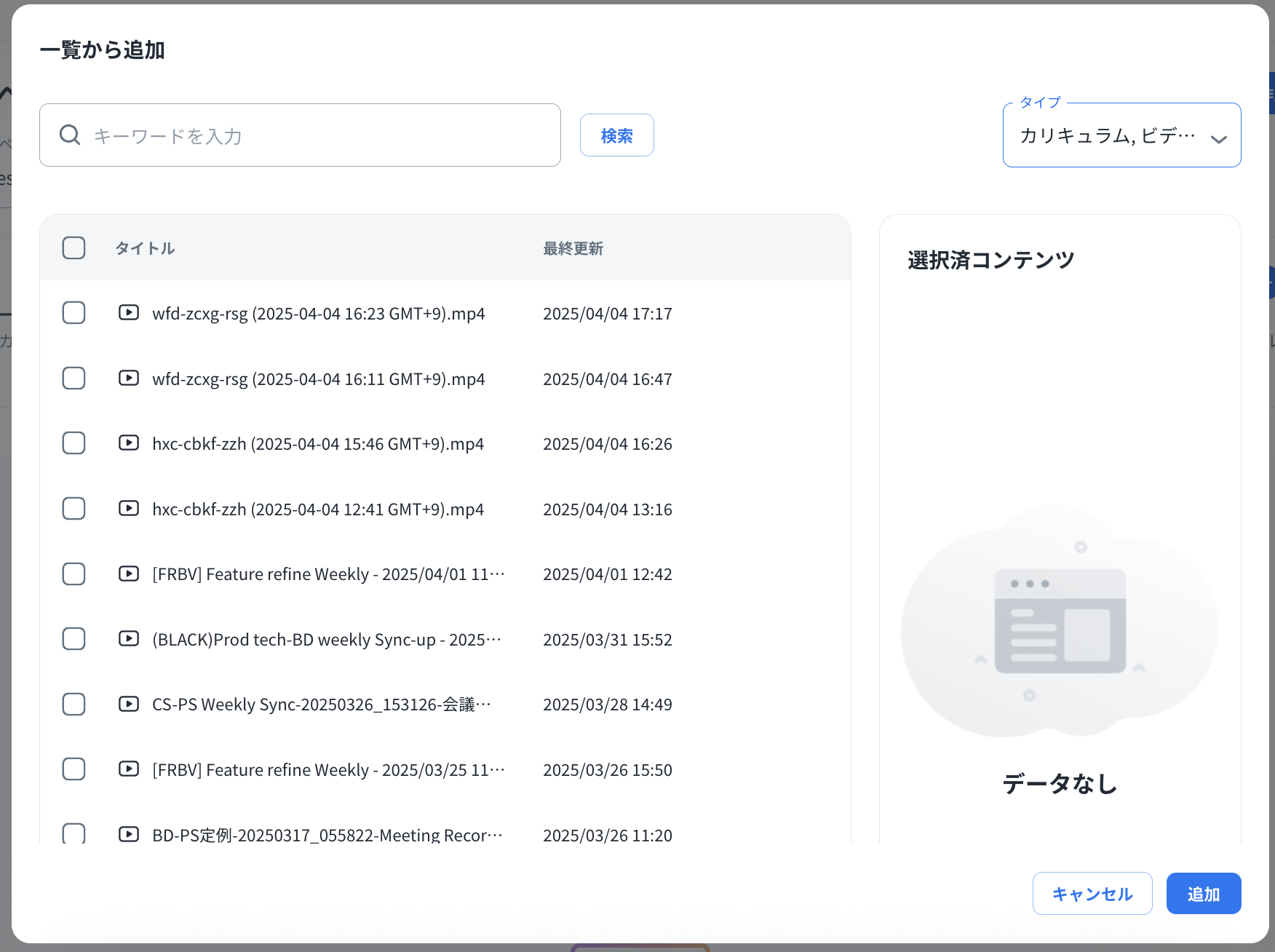The width and height of the screenshot is (1275, 952).
Task: Open the タイプ dropdown
Action: click(1106, 136)
